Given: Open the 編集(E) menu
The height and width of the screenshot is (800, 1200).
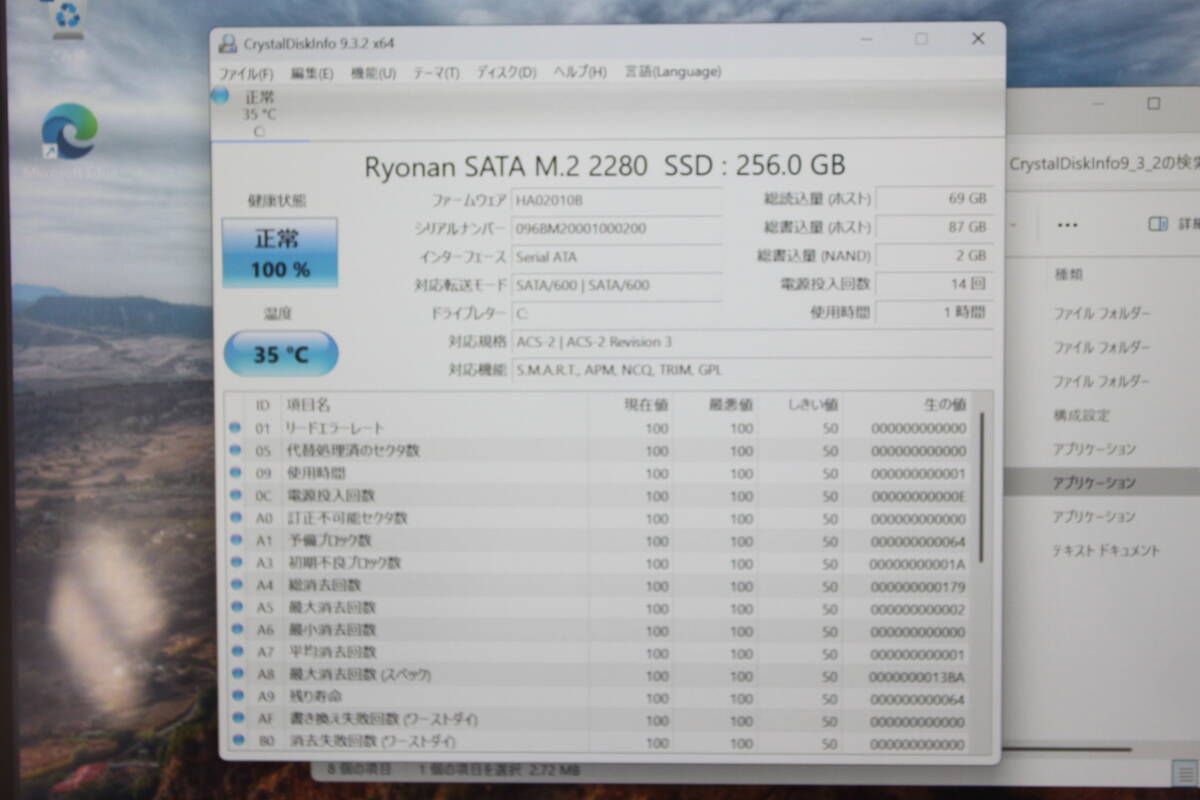Looking at the screenshot, I should (312, 73).
